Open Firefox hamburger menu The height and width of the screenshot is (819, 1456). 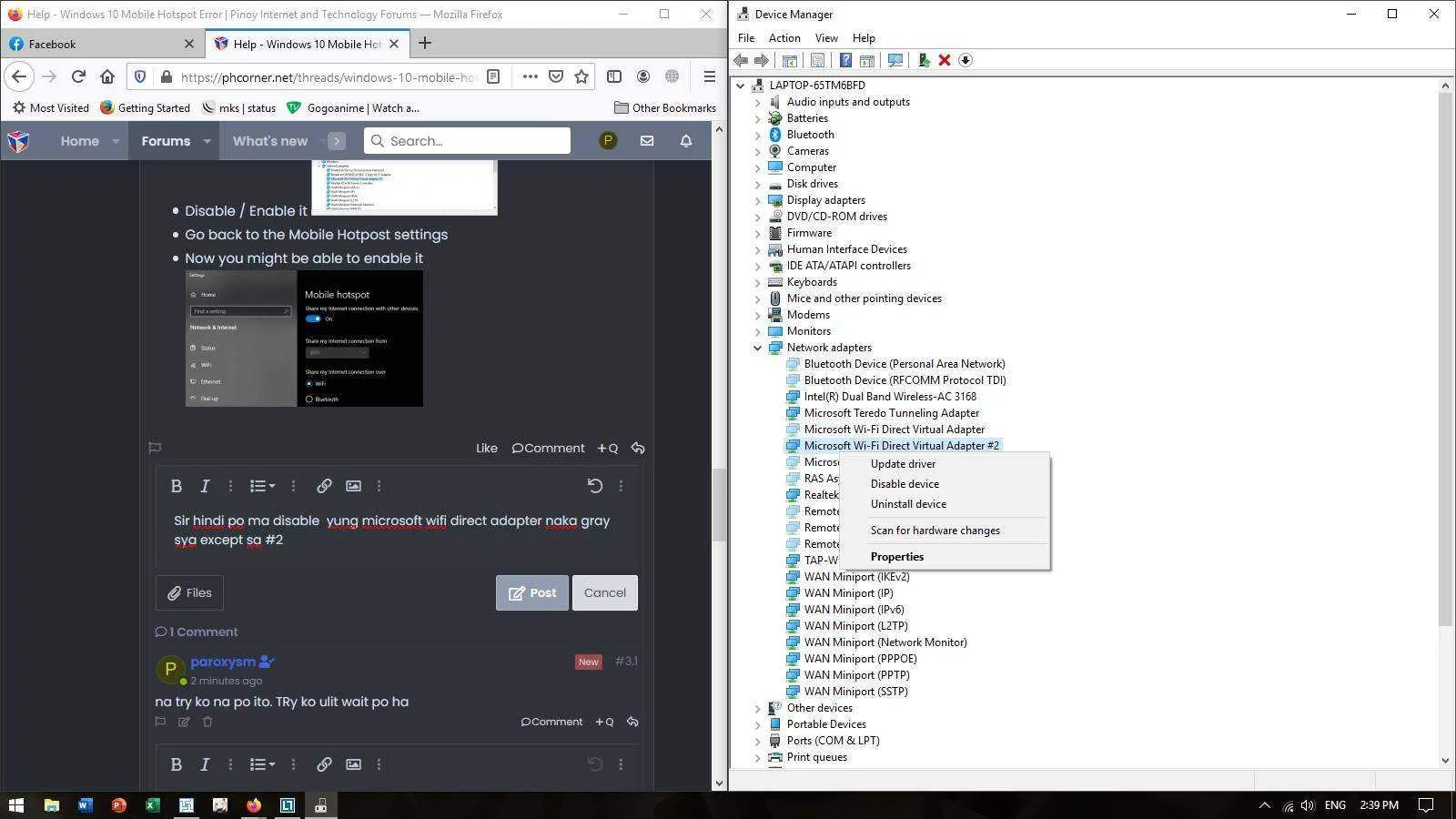tap(710, 76)
